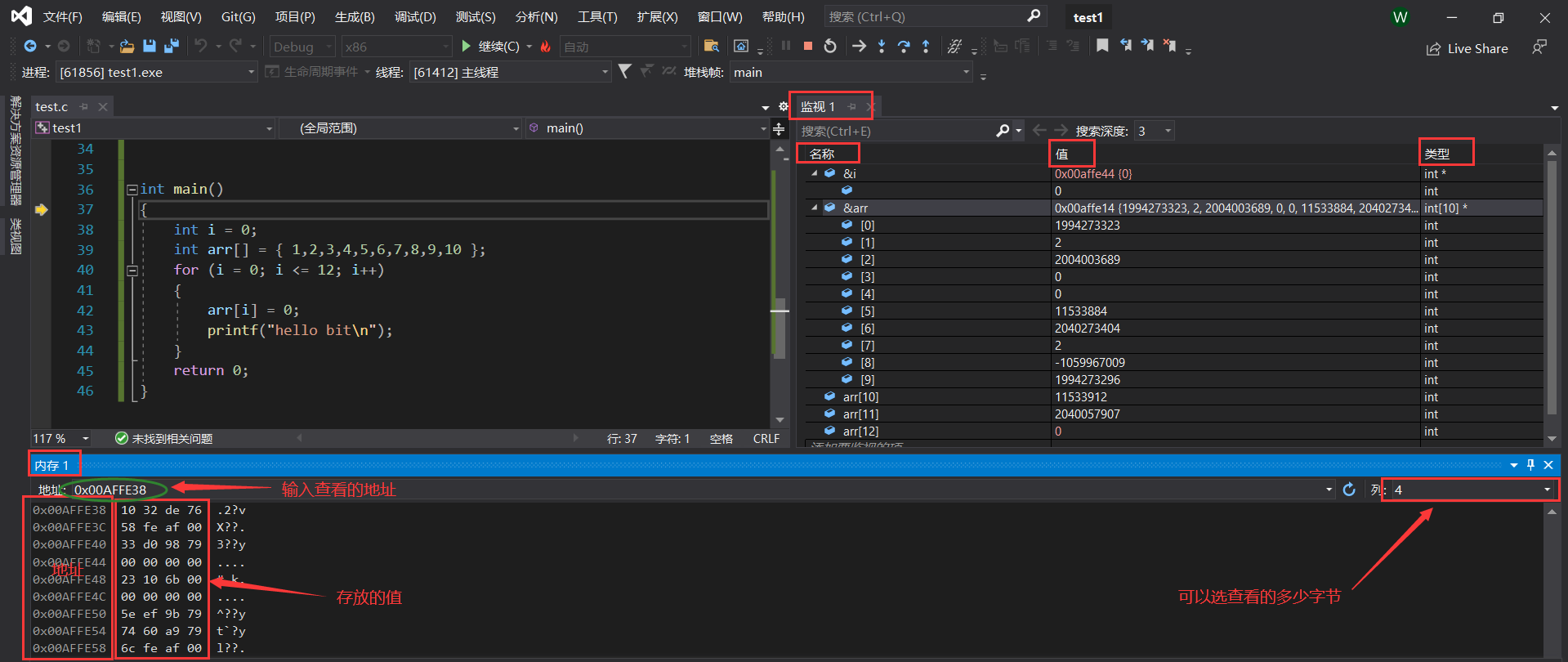Image resolution: width=1568 pixels, height=662 pixels.
Task: Click the user account avatar W
Action: [x=1400, y=17]
